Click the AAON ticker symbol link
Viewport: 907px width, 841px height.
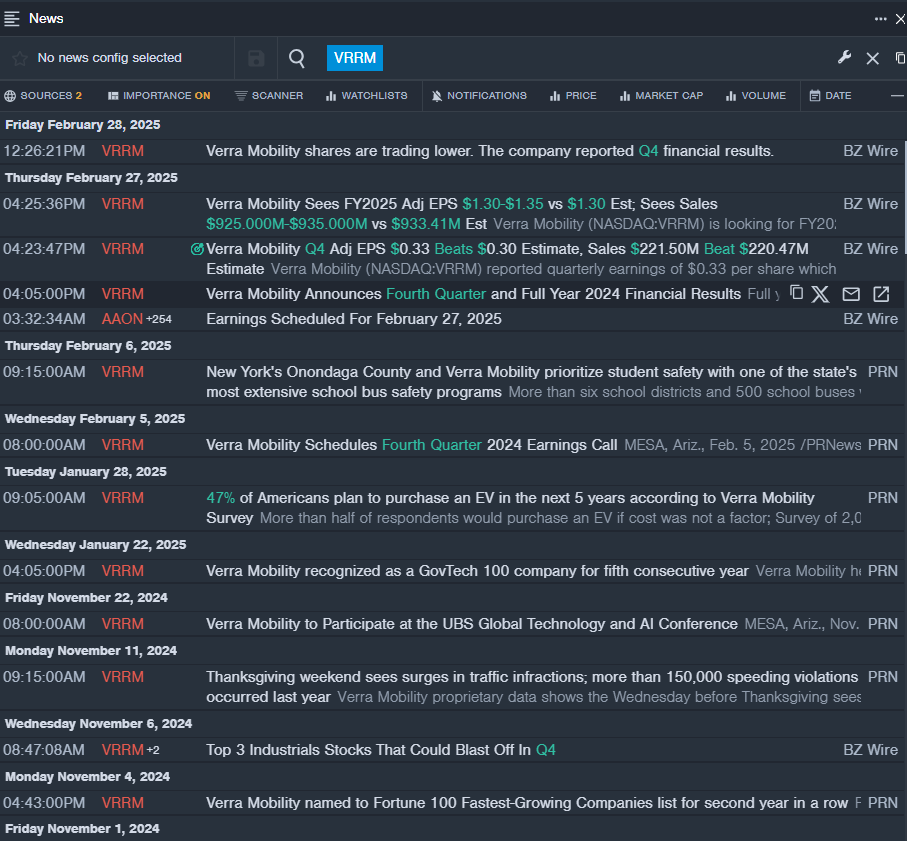click(x=122, y=319)
